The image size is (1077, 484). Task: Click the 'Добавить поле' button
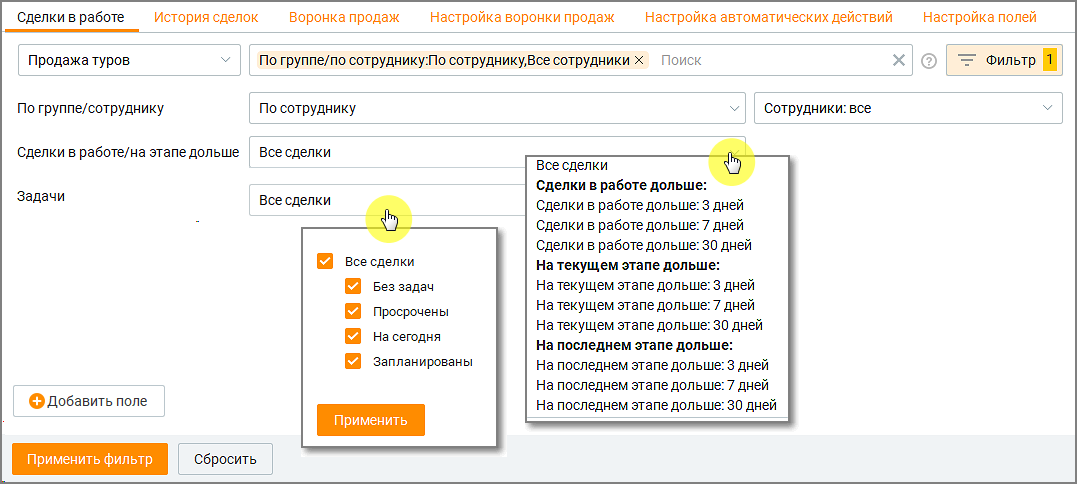(x=89, y=401)
